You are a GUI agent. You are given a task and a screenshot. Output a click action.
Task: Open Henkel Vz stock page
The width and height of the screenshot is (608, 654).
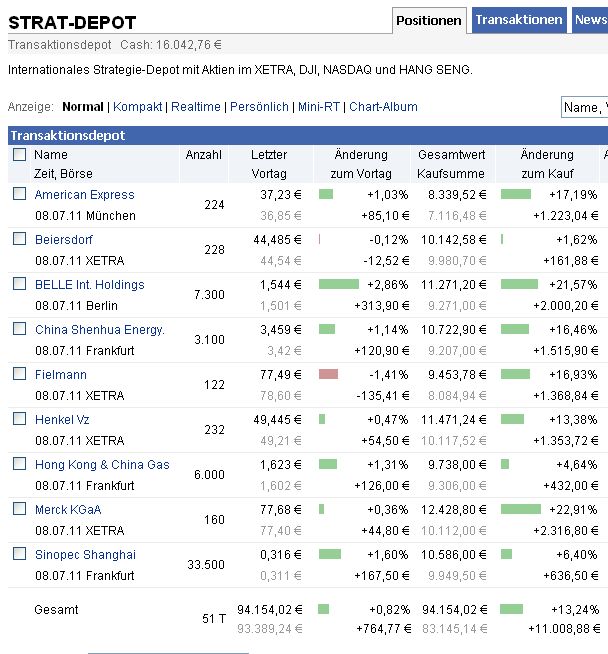pos(62,420)
